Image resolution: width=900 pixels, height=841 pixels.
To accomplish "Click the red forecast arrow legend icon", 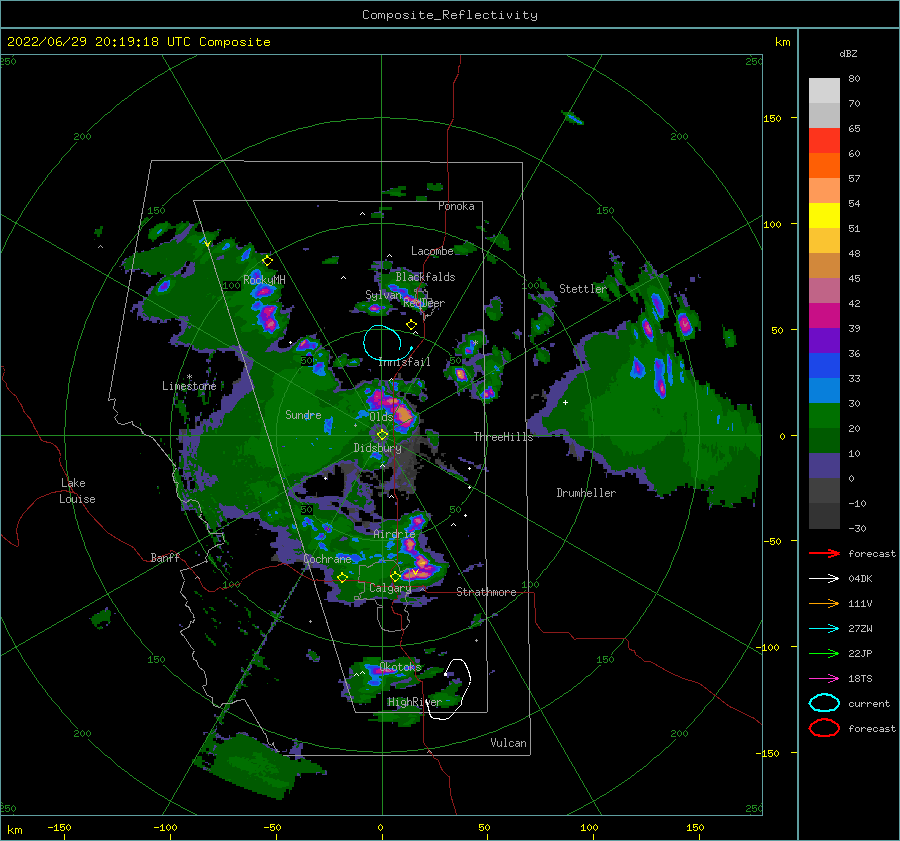I will pyautogui.click(x=824, y=553).
